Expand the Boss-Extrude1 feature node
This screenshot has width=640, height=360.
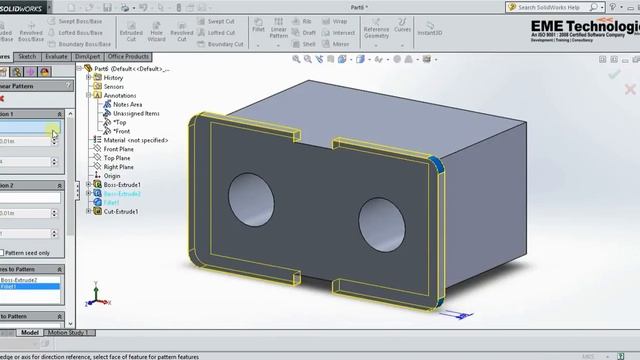(x=89, y=184)
